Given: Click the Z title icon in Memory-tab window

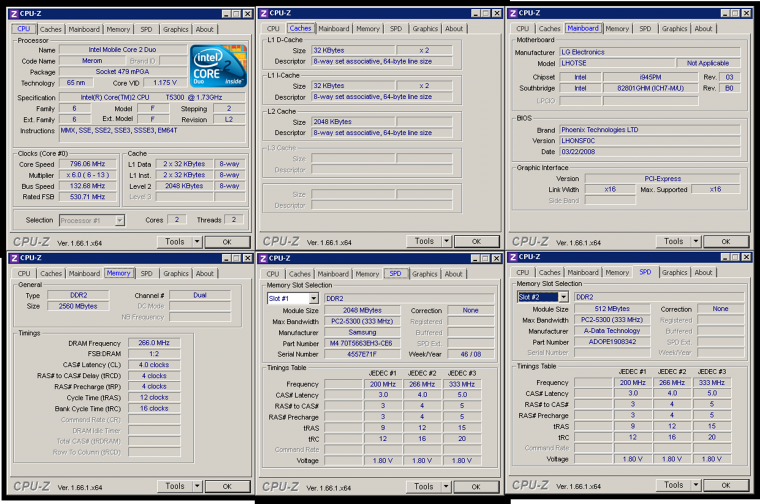Looking at the screenshot, I should coord(14,258).
